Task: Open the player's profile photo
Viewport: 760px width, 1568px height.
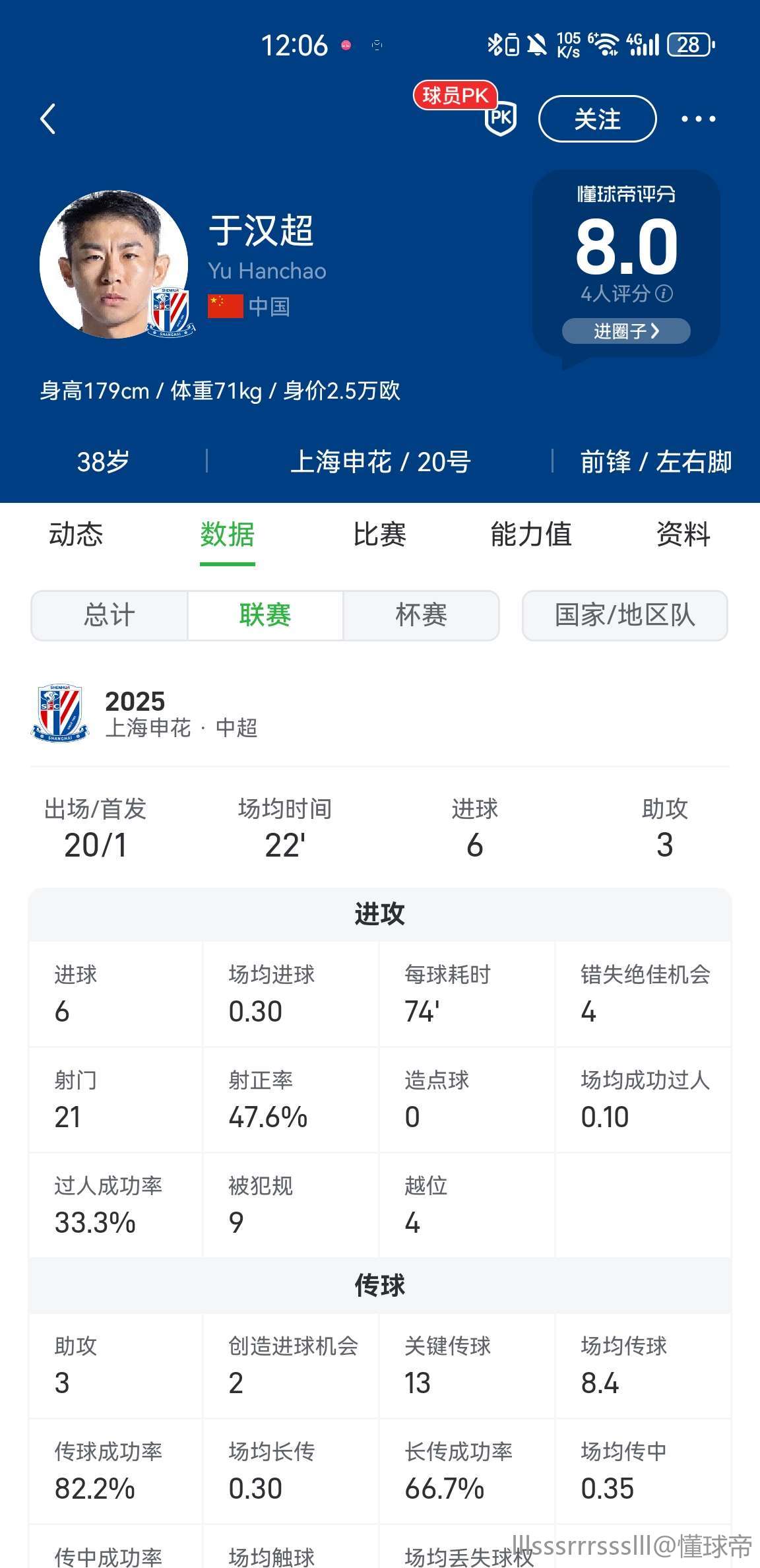Action: click(x=112, y=264)
